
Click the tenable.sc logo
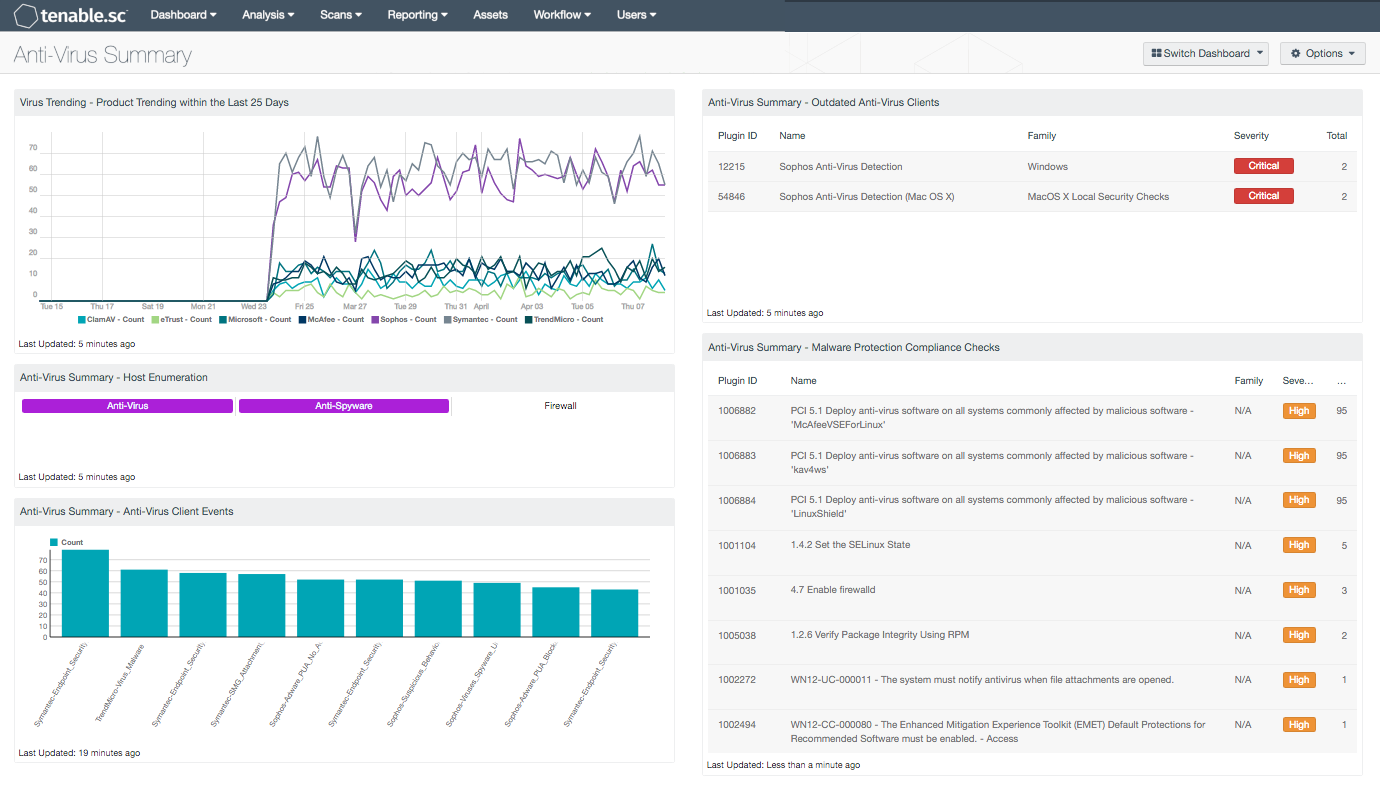(x=70, y=15)
